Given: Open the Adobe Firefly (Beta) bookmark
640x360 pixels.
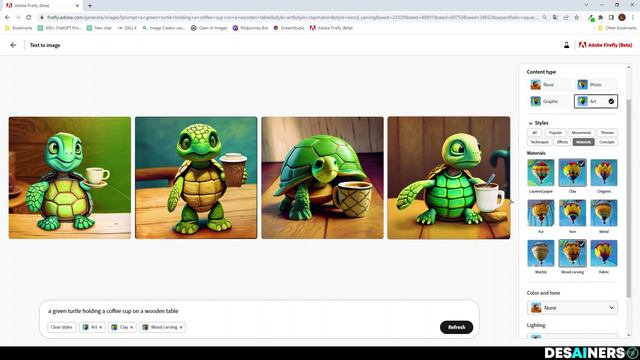Looking at the screenshot, I should point(331,28).
